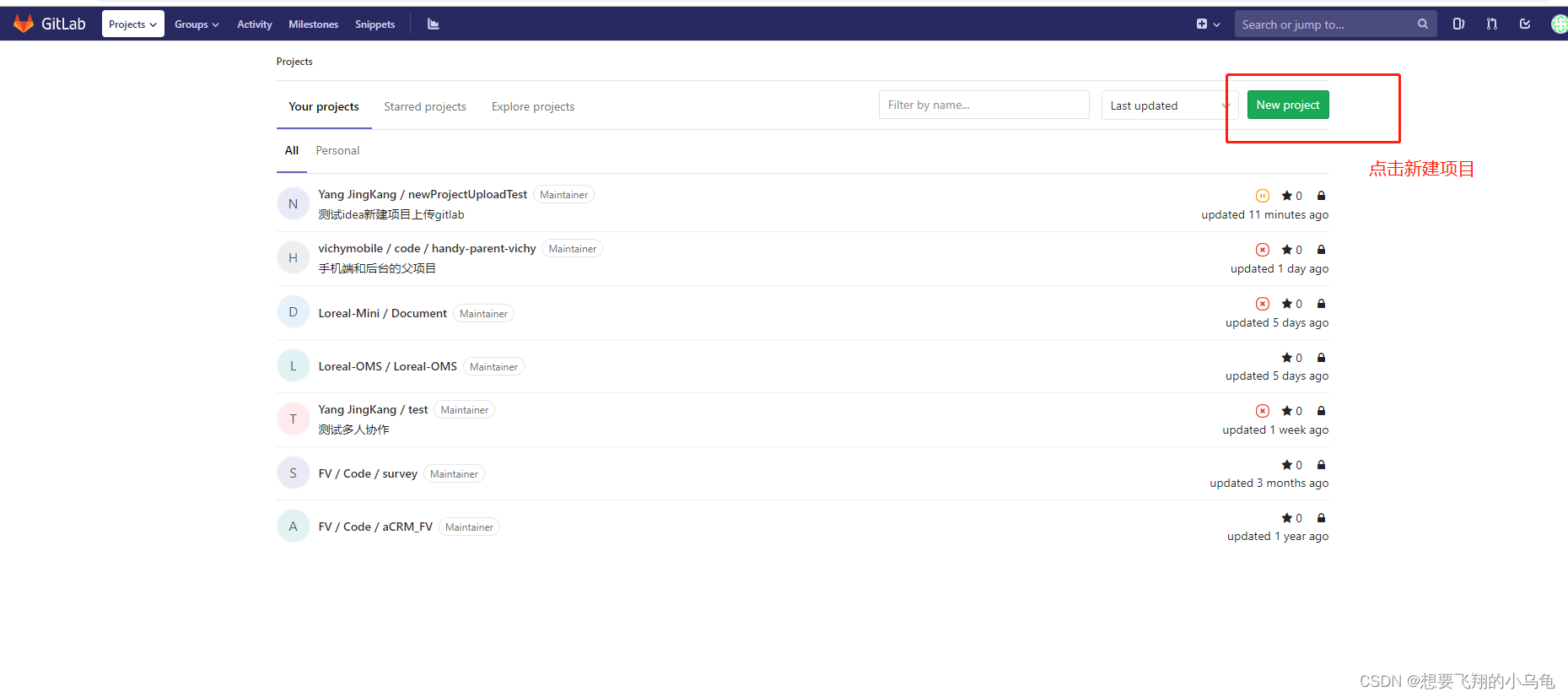
Task: Click 'updated 3 months ago' text
Action: click(1269, 483)
